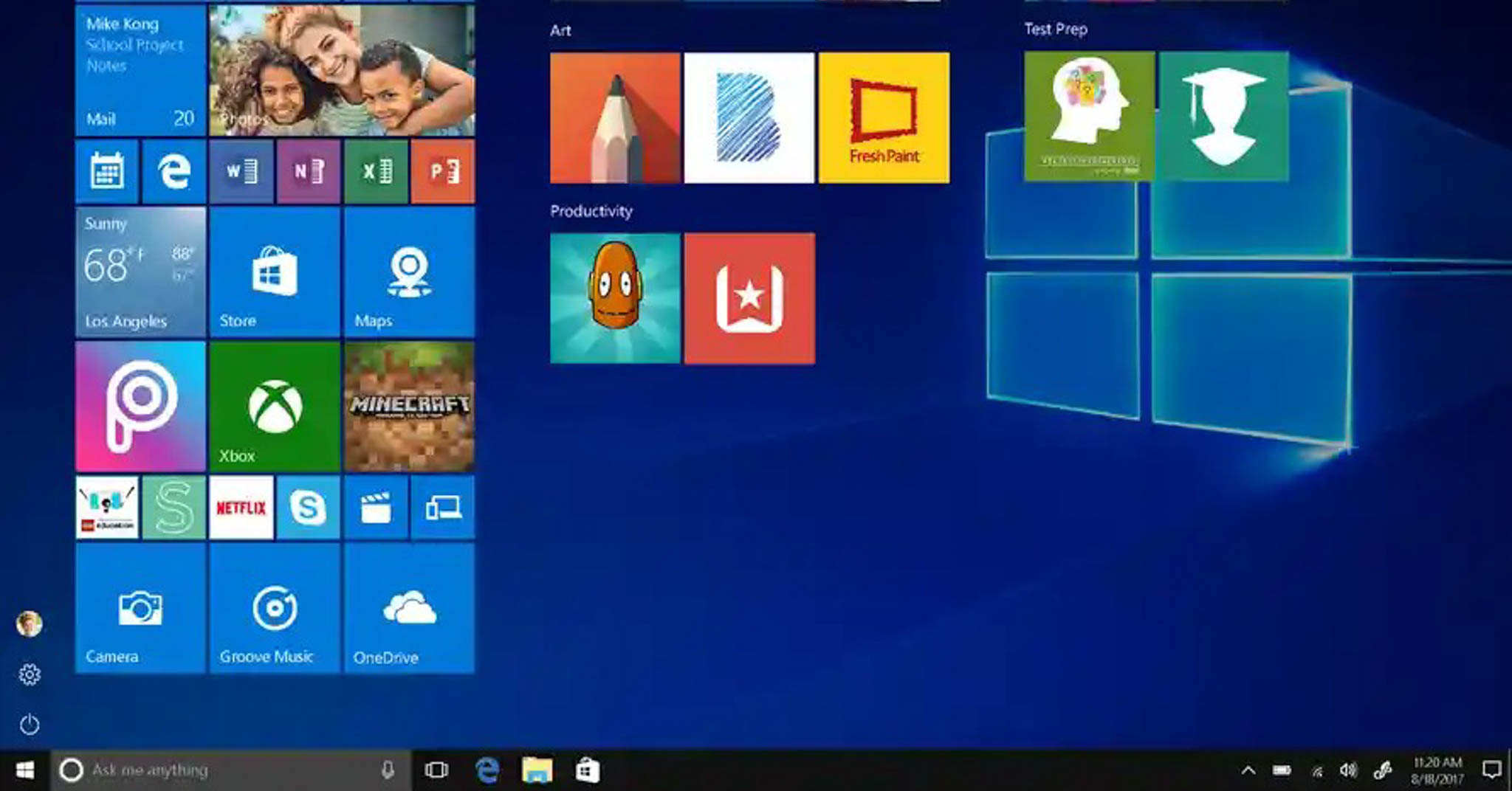
Task: Open the Word tile
Action: pyautogui.click(x=241, y=171)
